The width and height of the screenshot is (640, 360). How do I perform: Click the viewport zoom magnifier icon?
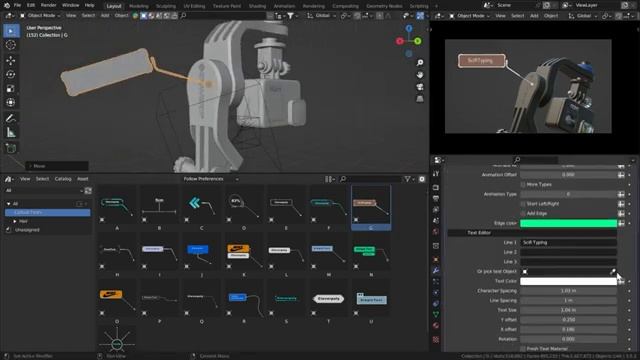click(x=420, y=62)
